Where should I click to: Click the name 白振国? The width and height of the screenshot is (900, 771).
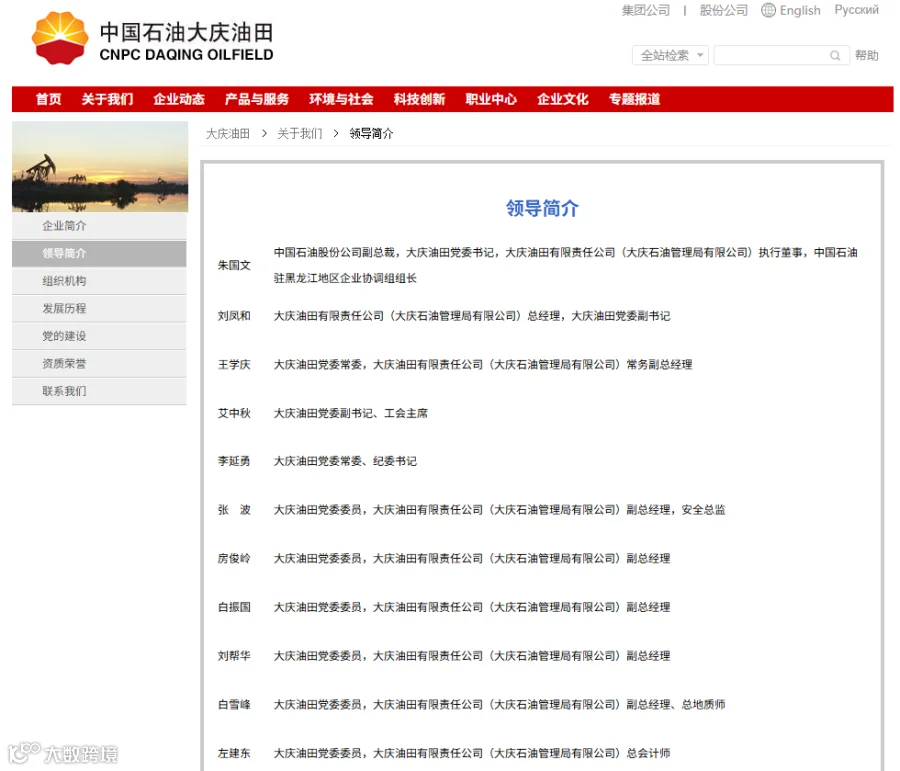(234, 607)
